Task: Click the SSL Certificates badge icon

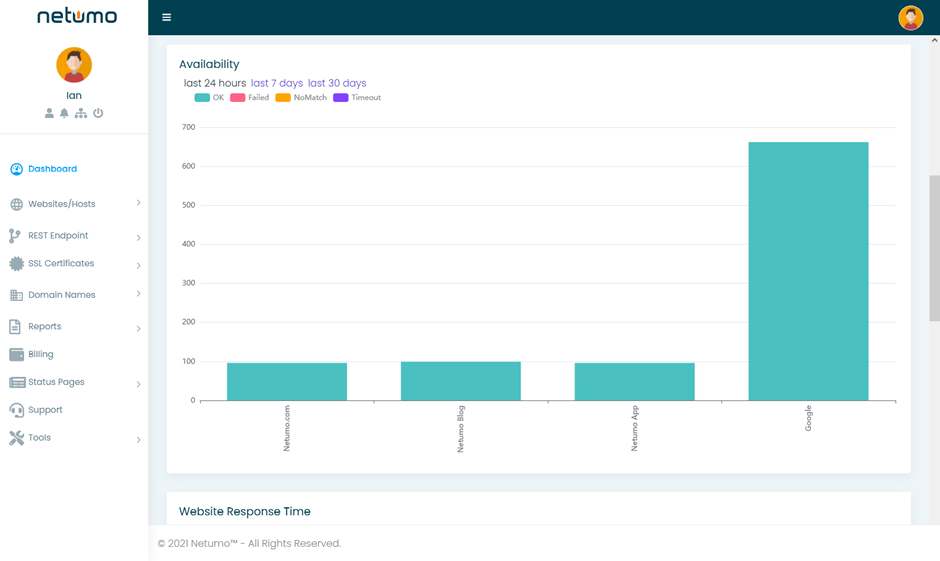Action: (x=17, y=264)
